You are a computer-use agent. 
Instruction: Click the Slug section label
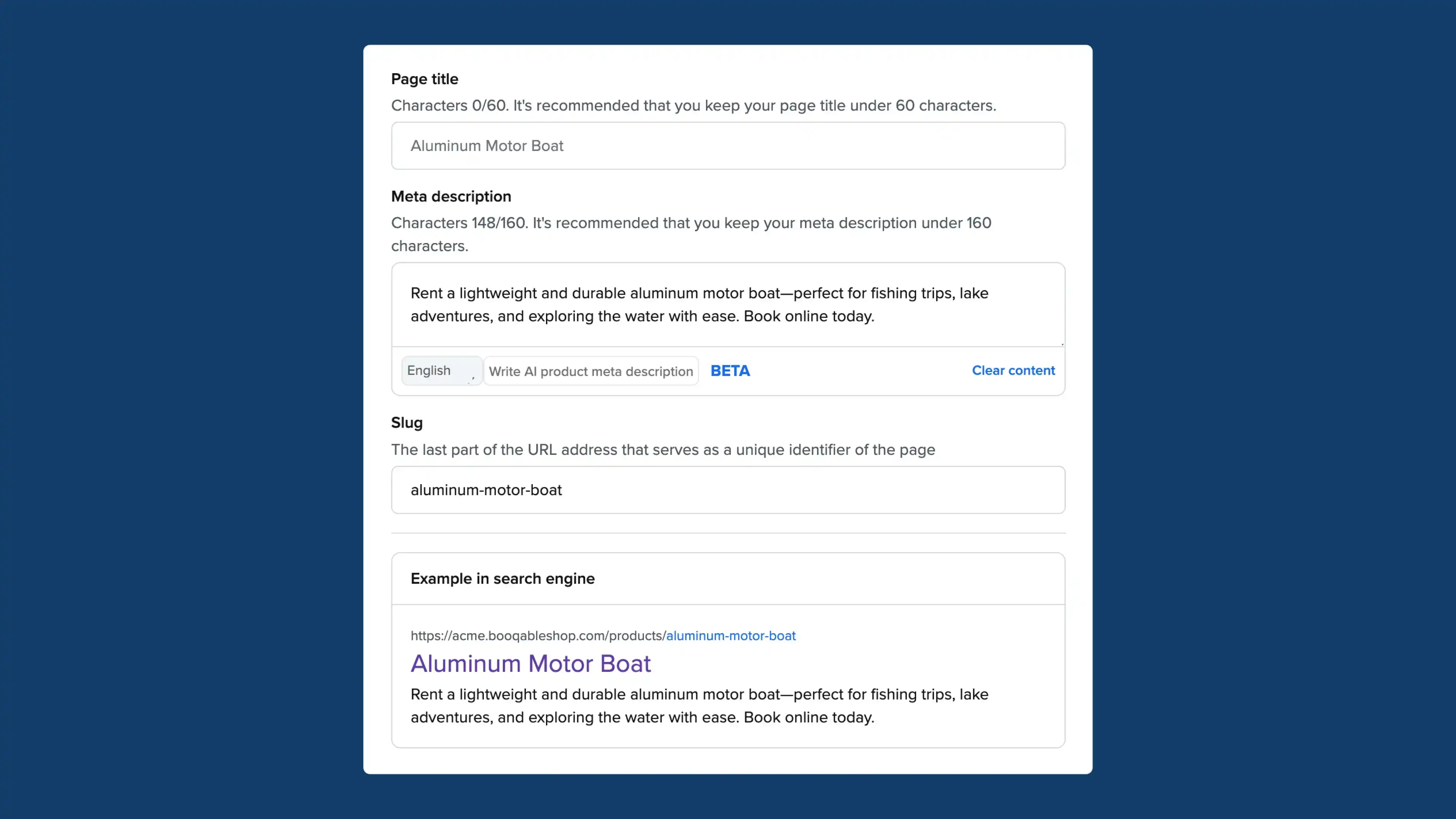406,422
